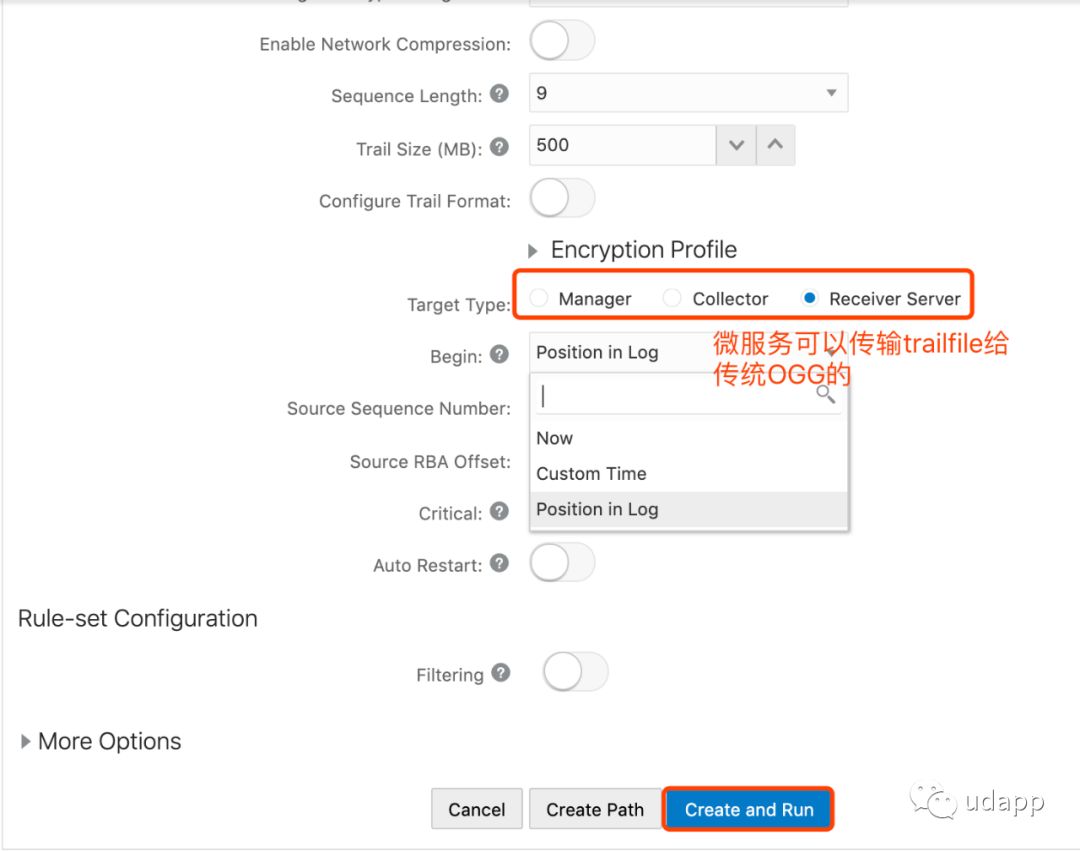Turn on the Filtering switch
1080x851 pixels.
coord(575,672)
